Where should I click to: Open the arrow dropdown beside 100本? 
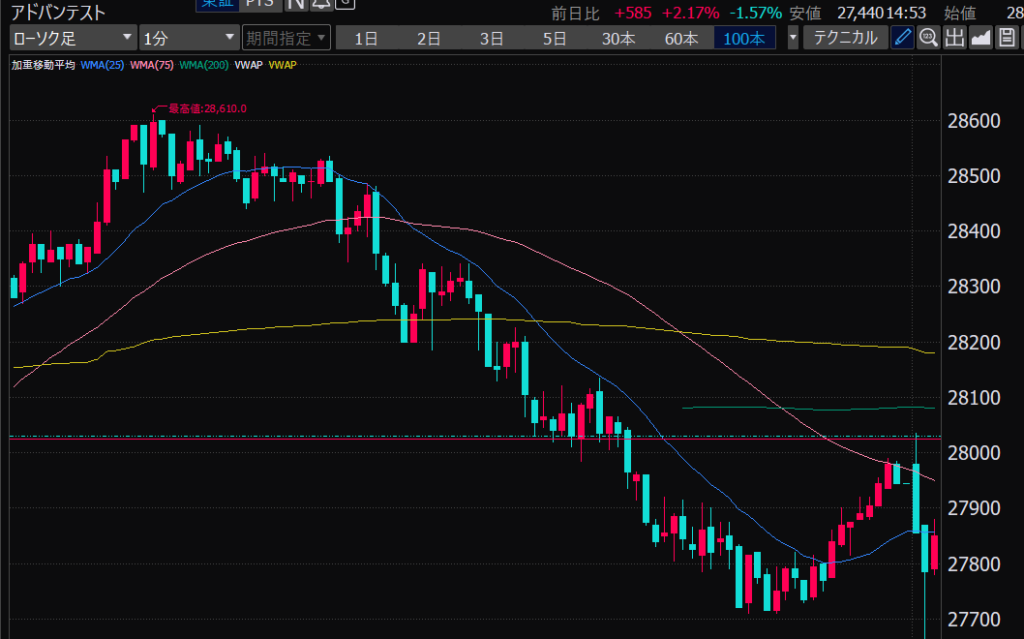point(793,39)
